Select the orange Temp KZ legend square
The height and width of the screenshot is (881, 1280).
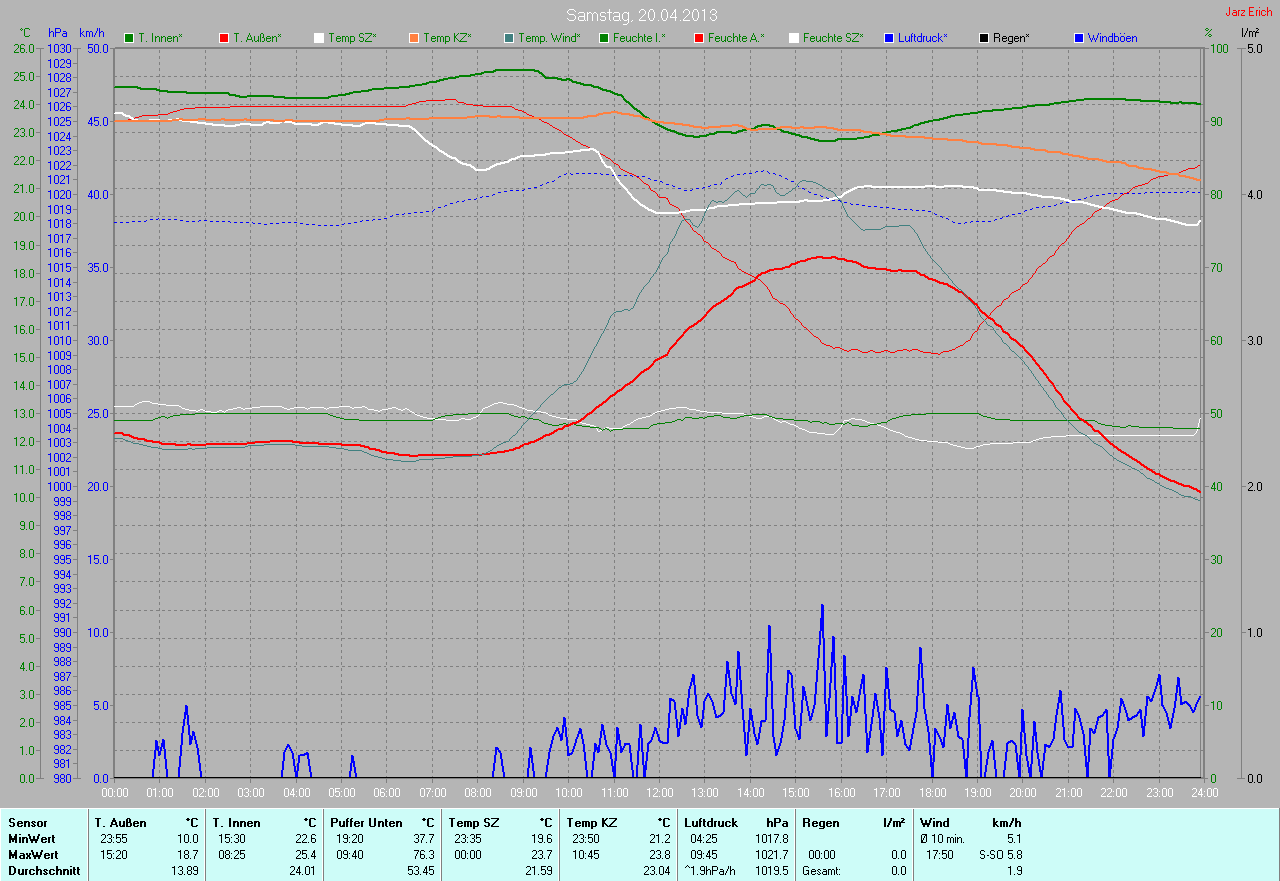point(414,38)
